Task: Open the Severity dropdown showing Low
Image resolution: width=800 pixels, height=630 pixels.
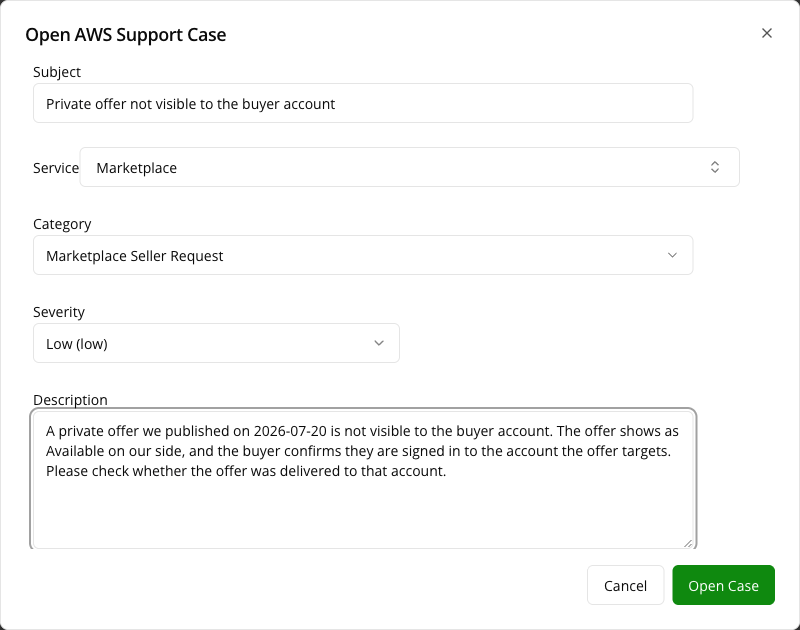Action: (x=216, y=343)
